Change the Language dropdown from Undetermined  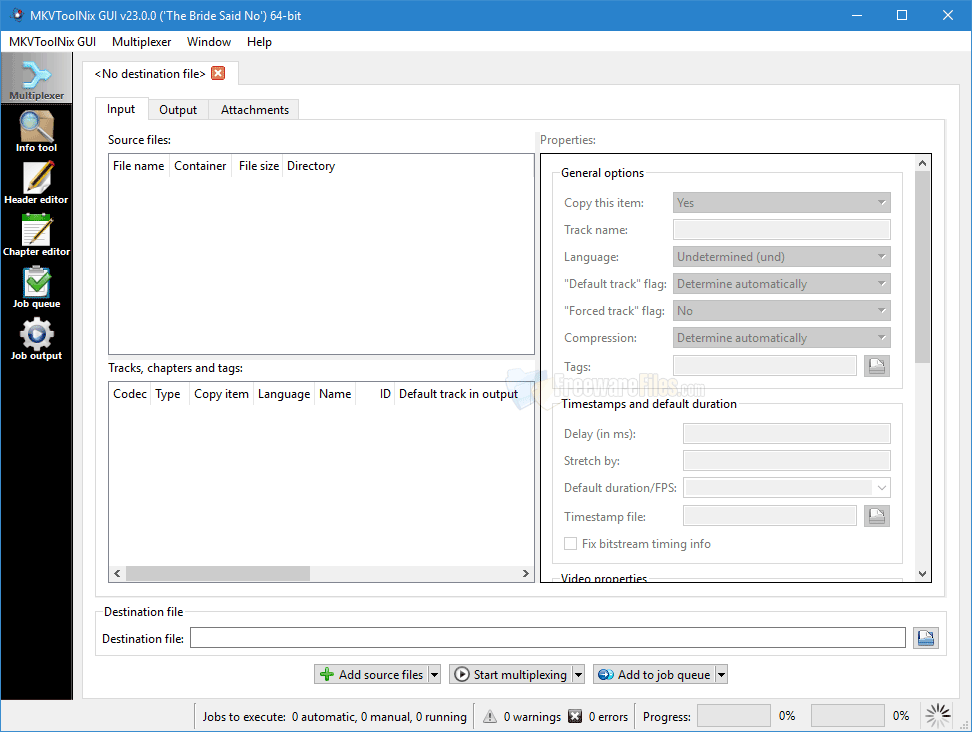(x=781, y=256)
